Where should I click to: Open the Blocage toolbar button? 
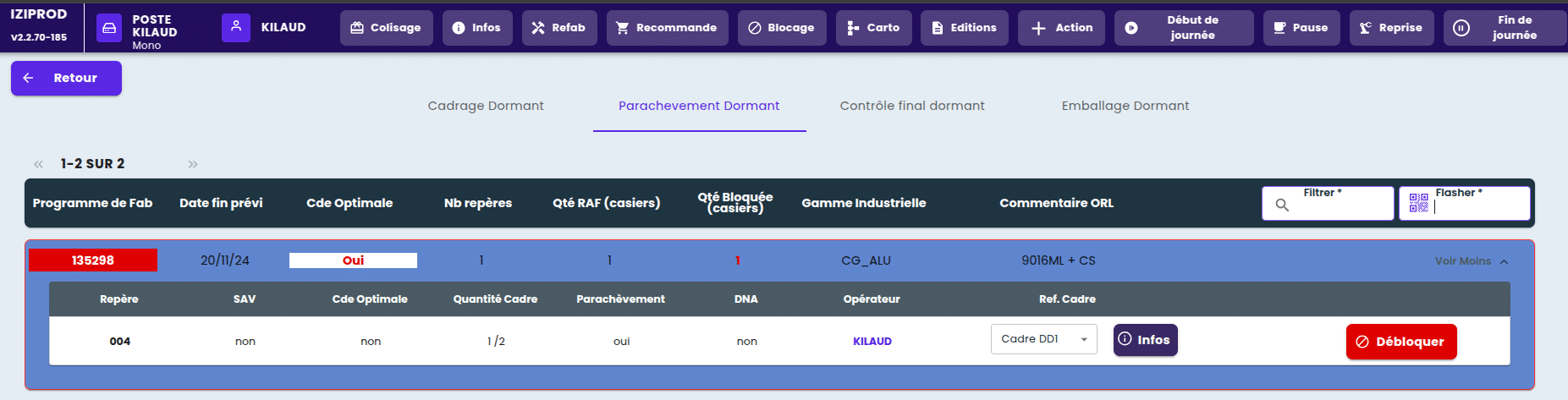781,28
